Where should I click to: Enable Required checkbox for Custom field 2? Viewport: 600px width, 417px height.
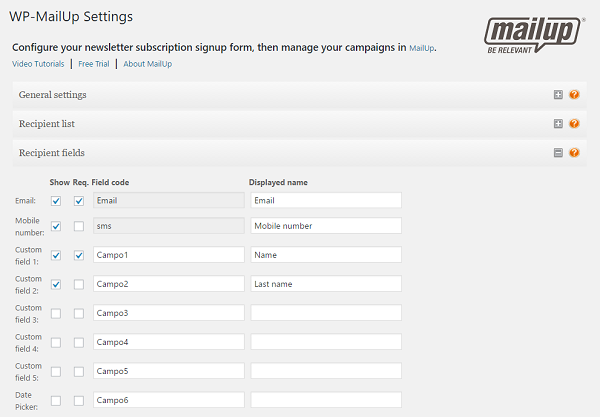(x=78, y=284)
